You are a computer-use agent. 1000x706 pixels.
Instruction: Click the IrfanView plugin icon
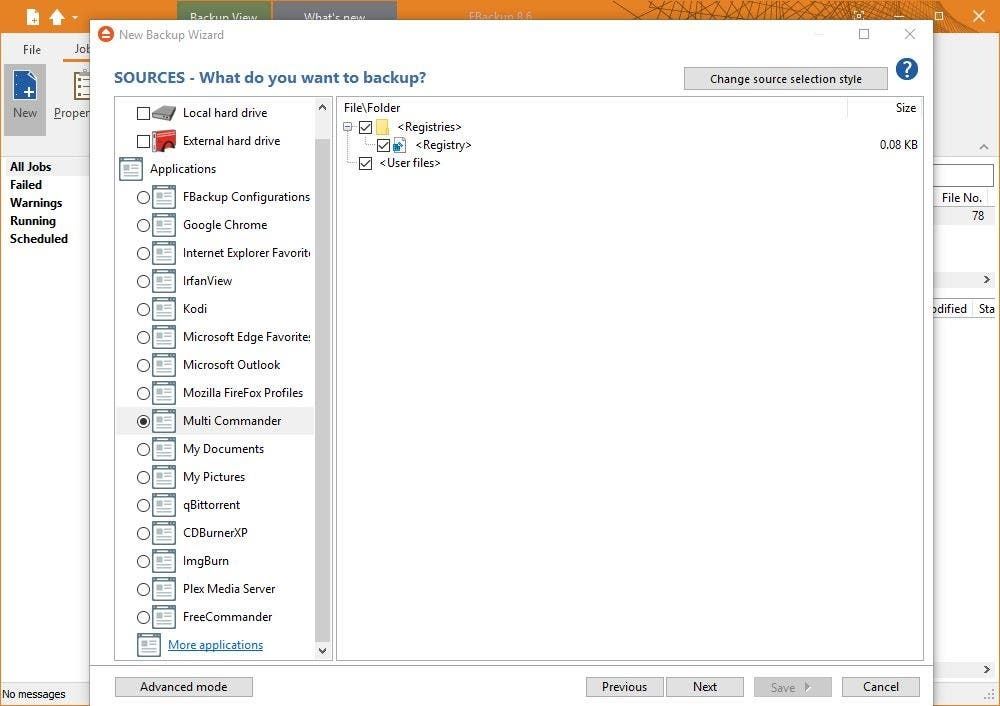pos(164,281)
